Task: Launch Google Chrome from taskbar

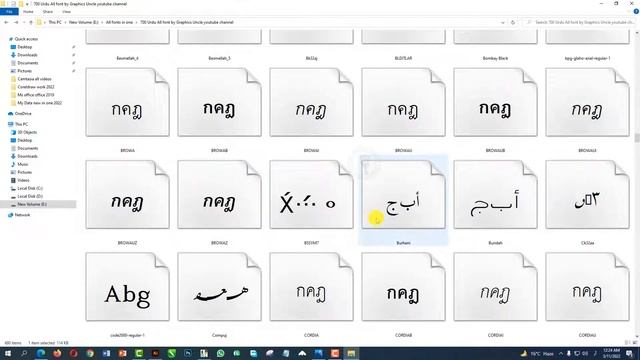Action: (90, 353)
